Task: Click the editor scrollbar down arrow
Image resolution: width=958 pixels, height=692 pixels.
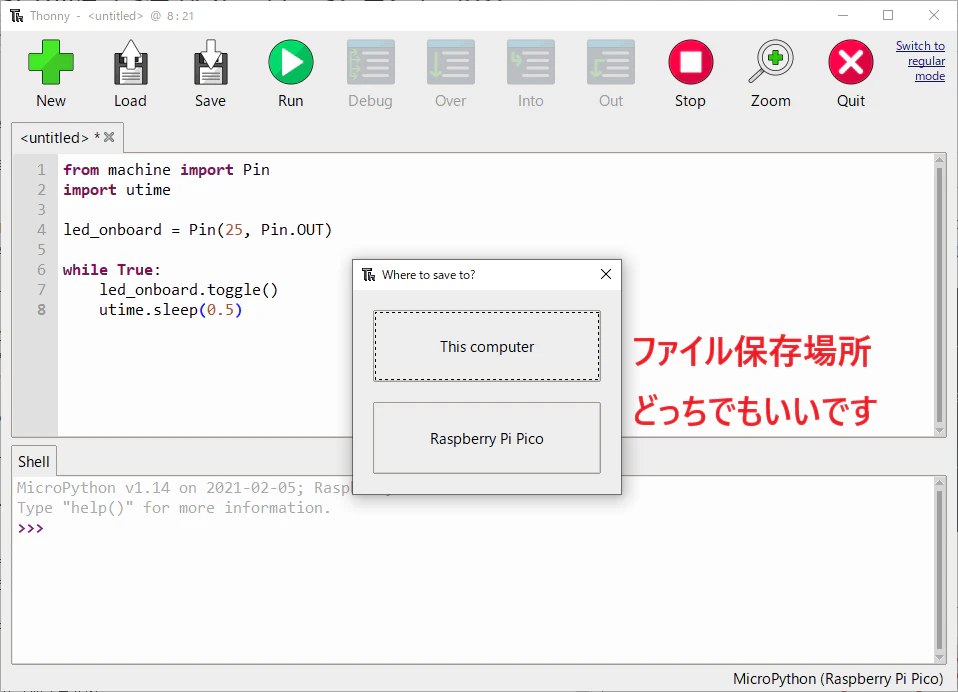Action: (940, 431)
